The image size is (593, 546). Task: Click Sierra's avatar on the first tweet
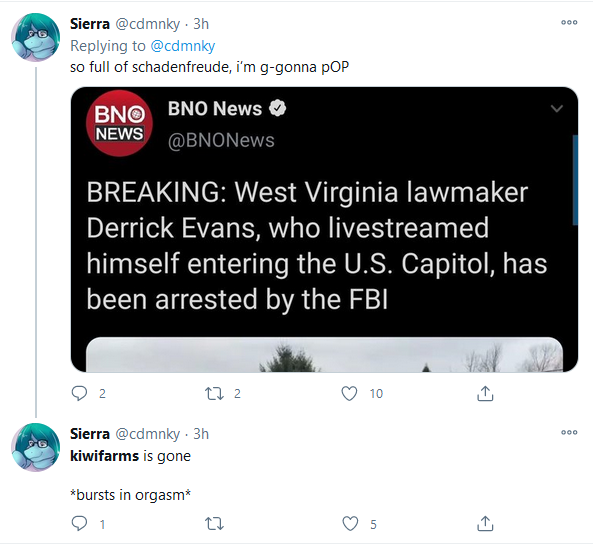pyautogui.click(x=35, y=37)
